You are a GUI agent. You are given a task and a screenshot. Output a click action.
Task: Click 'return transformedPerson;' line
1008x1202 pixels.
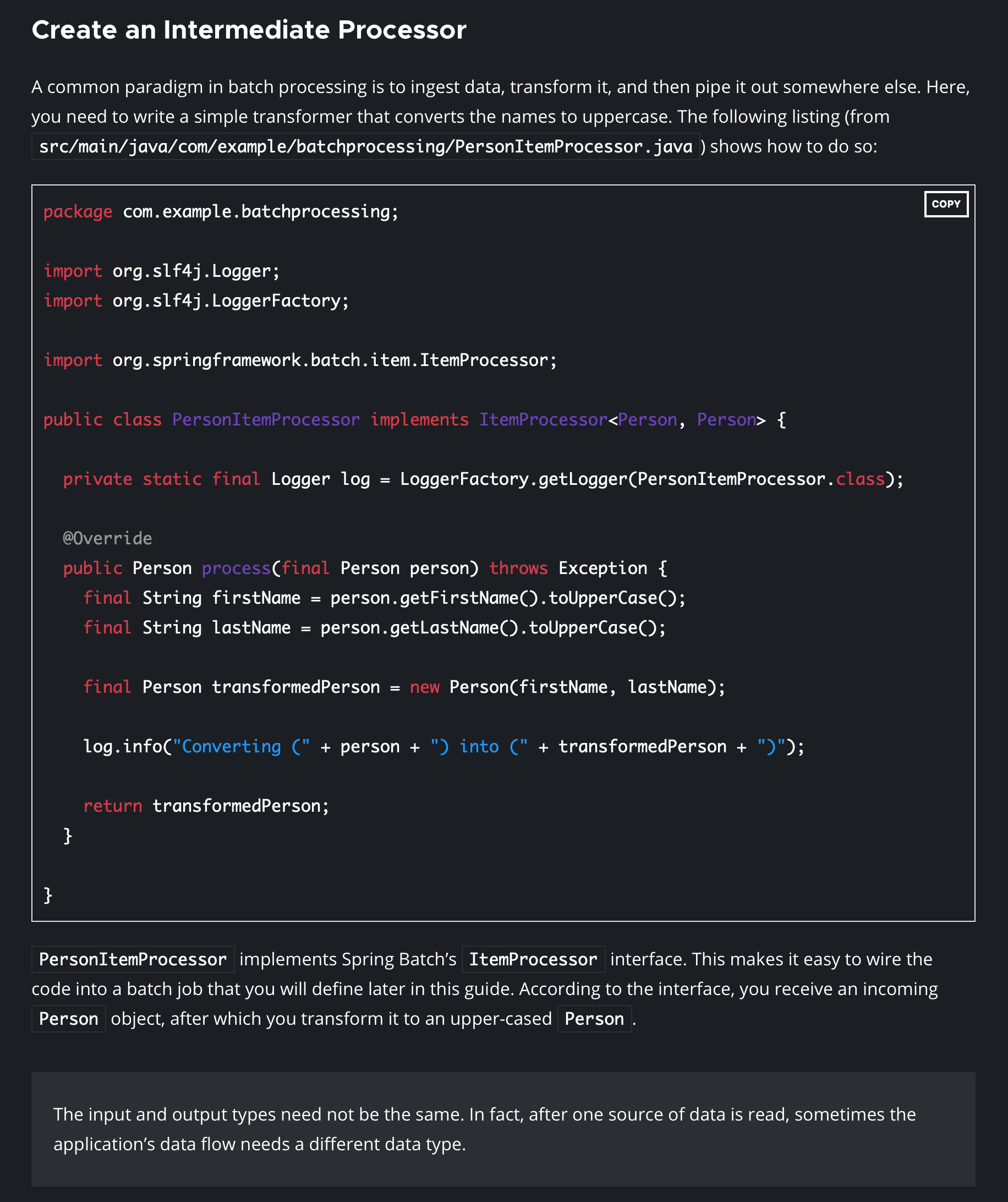(206, 806)
